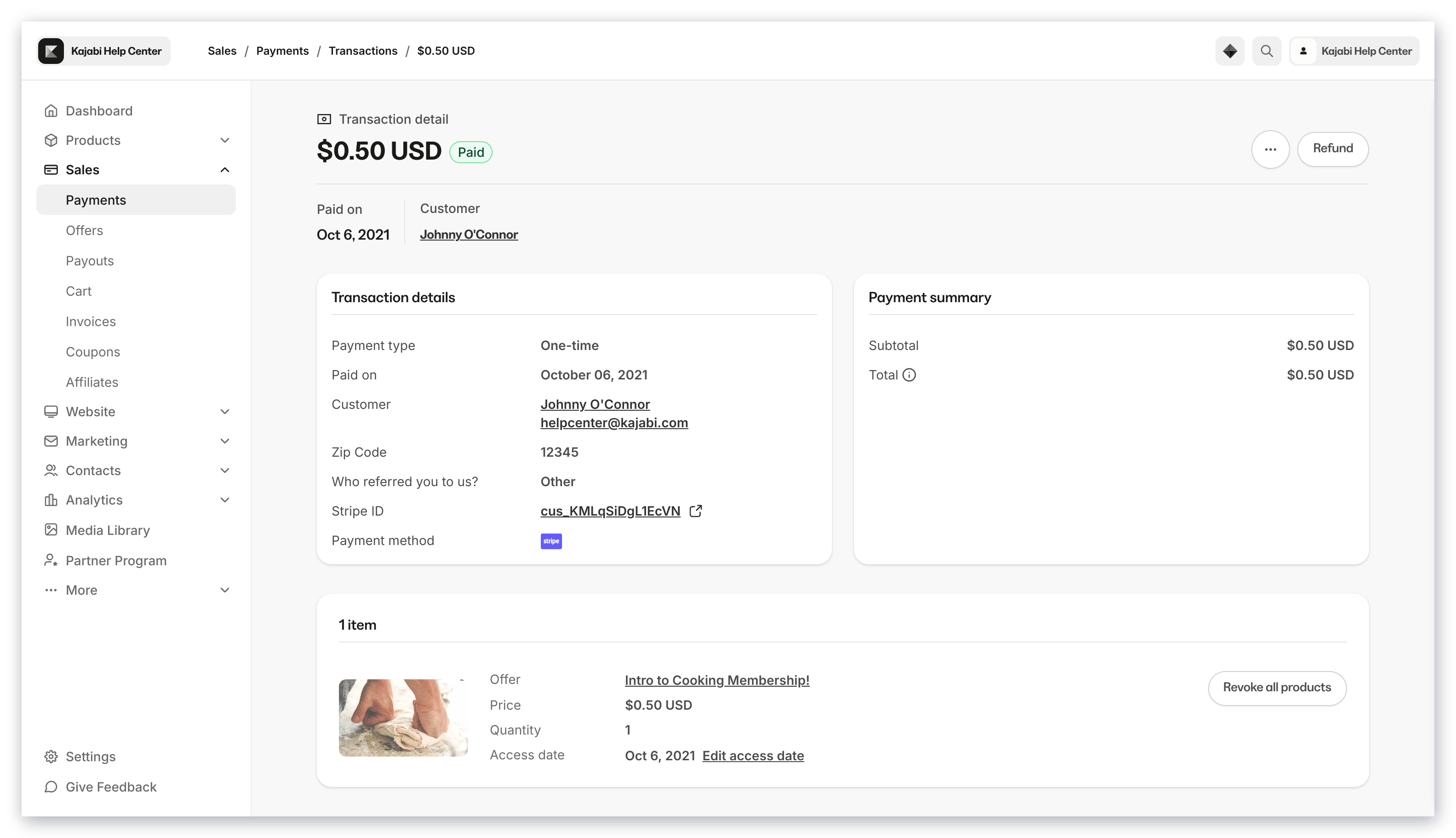Open the diamond upgrade icon in header
The image size is (1456, 838).
[1230, 51]
